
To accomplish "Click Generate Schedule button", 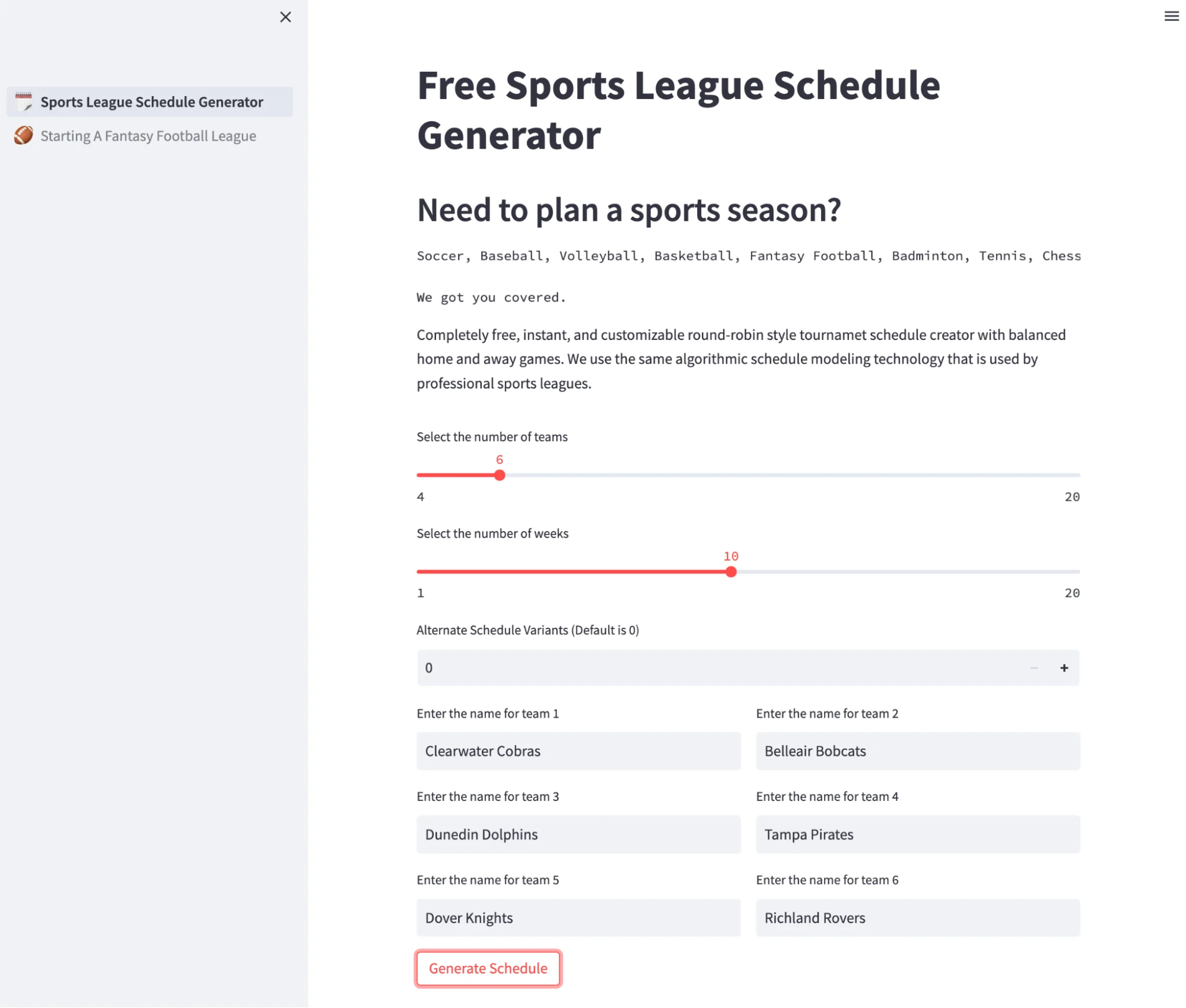I will tap(488, 968).
